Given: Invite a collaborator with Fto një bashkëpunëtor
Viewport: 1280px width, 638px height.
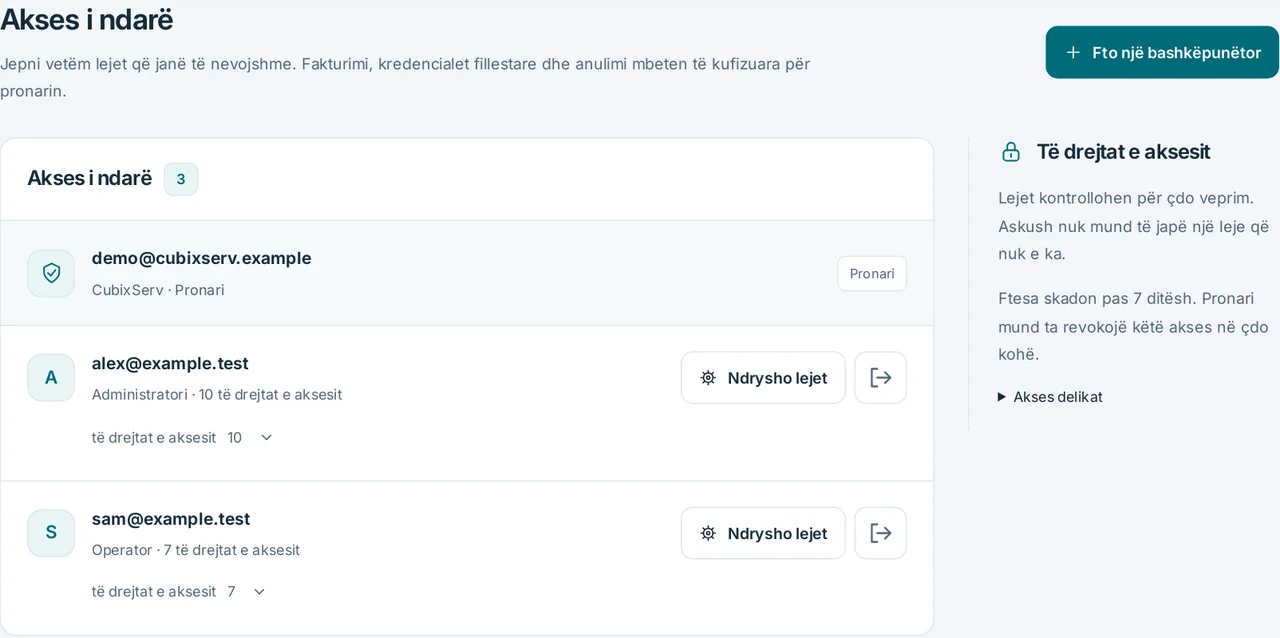Looking at the screenshot, I should click(1162, 52).
